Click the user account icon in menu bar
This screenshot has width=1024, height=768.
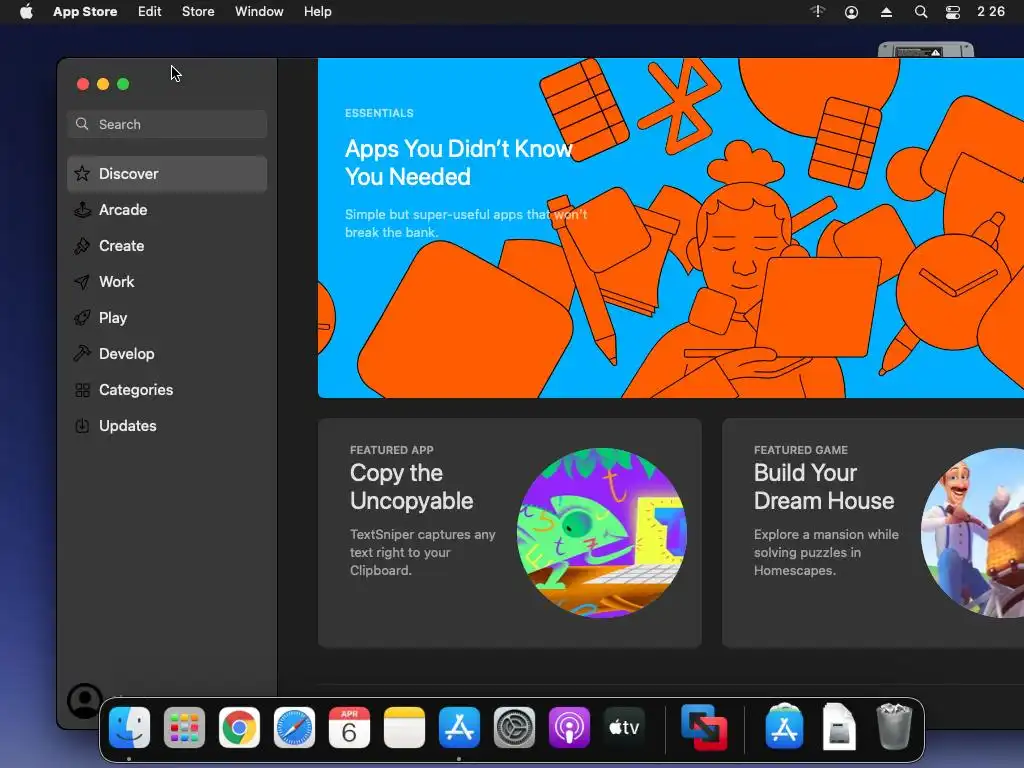(852, 12)
